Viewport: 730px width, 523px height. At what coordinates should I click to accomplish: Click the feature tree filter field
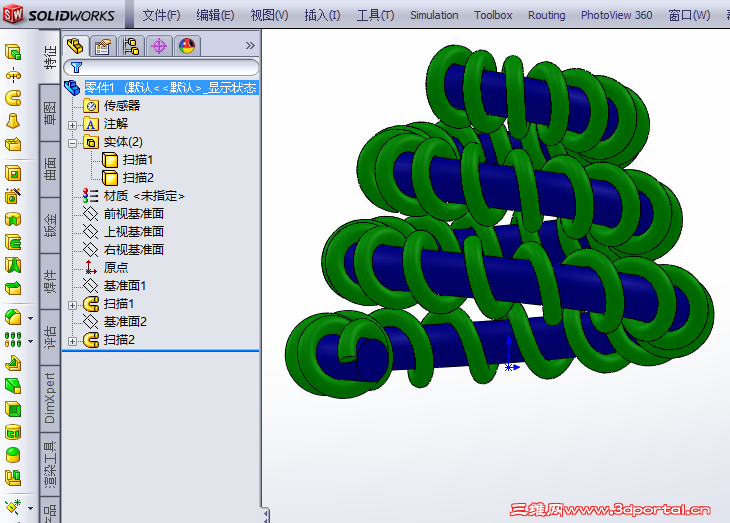(162, 68)
